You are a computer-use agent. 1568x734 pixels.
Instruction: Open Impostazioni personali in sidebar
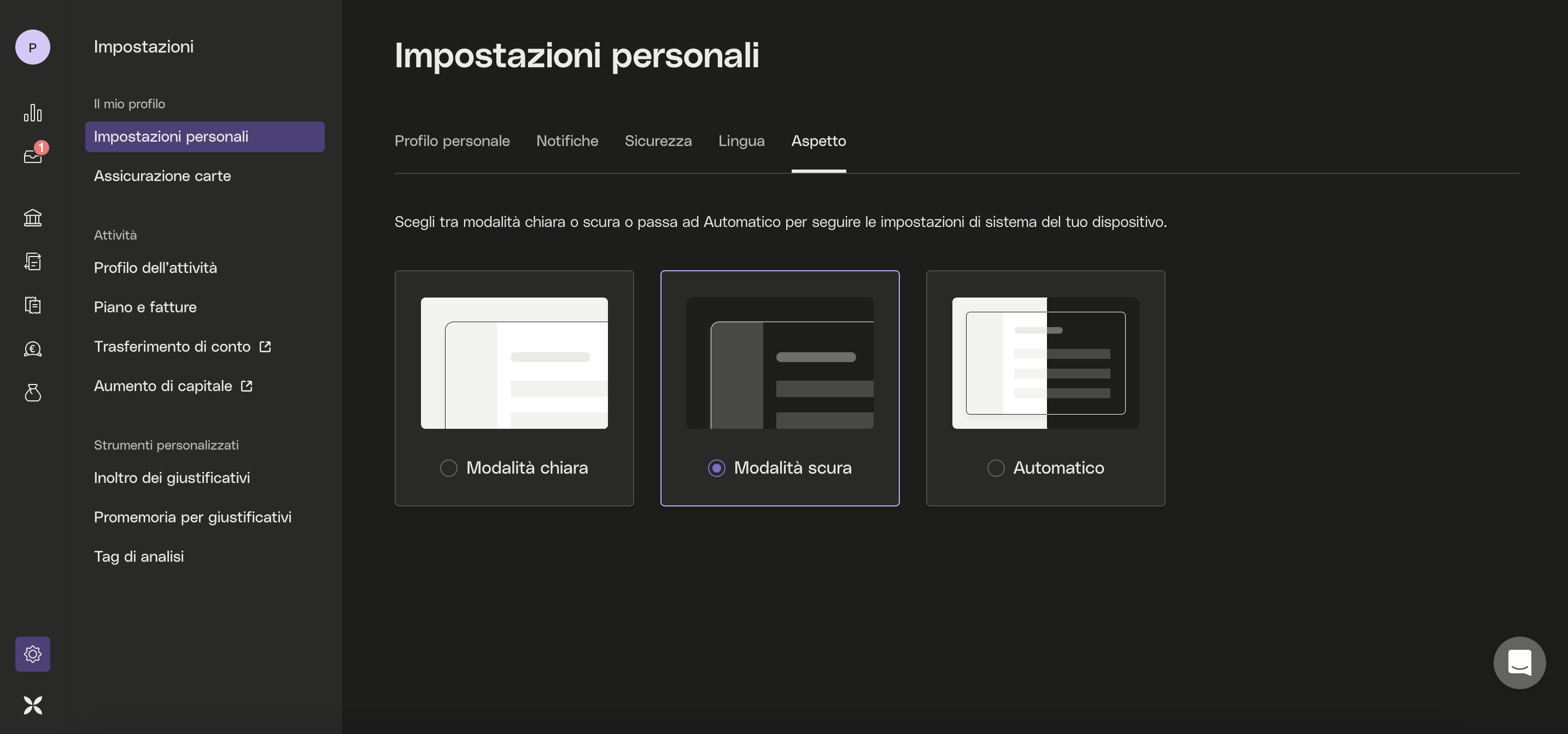point(204,136)
